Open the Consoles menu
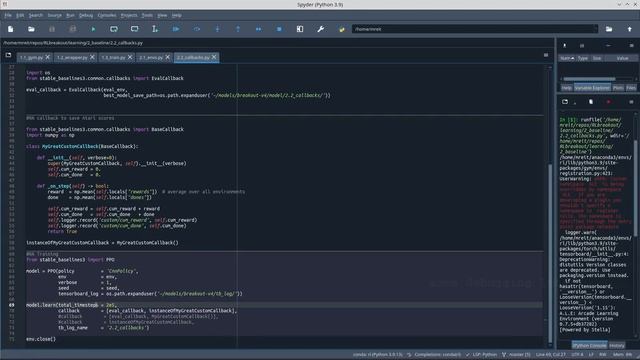 click(107, 15)
